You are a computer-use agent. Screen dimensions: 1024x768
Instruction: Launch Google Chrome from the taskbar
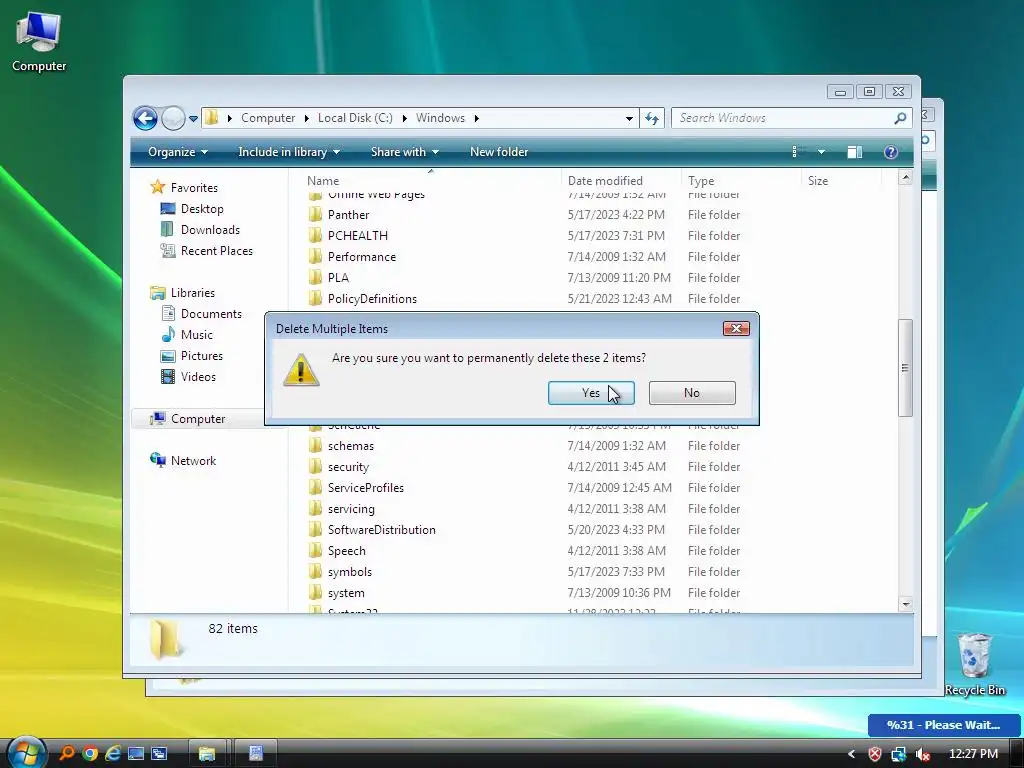point(89,754)
